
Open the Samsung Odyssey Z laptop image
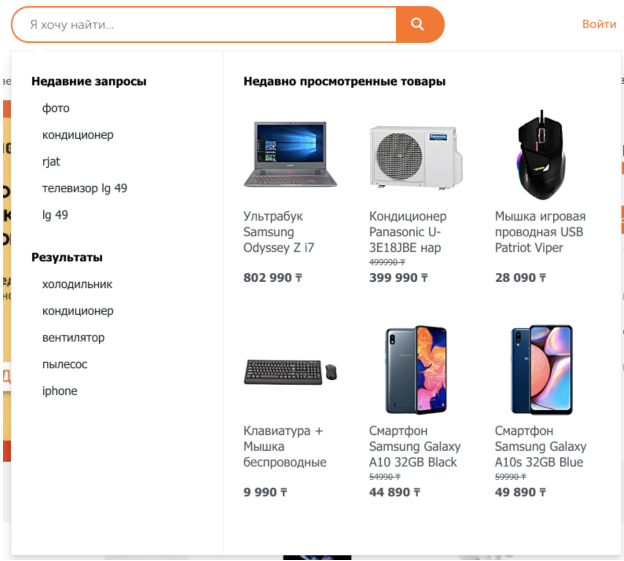pyautogui.click(x=290, y=154)
